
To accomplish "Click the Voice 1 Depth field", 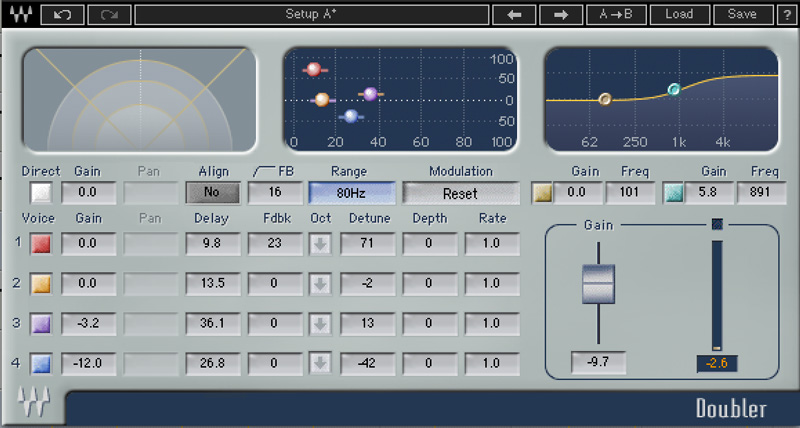I will pyautogui.click(x=430, y=243).
